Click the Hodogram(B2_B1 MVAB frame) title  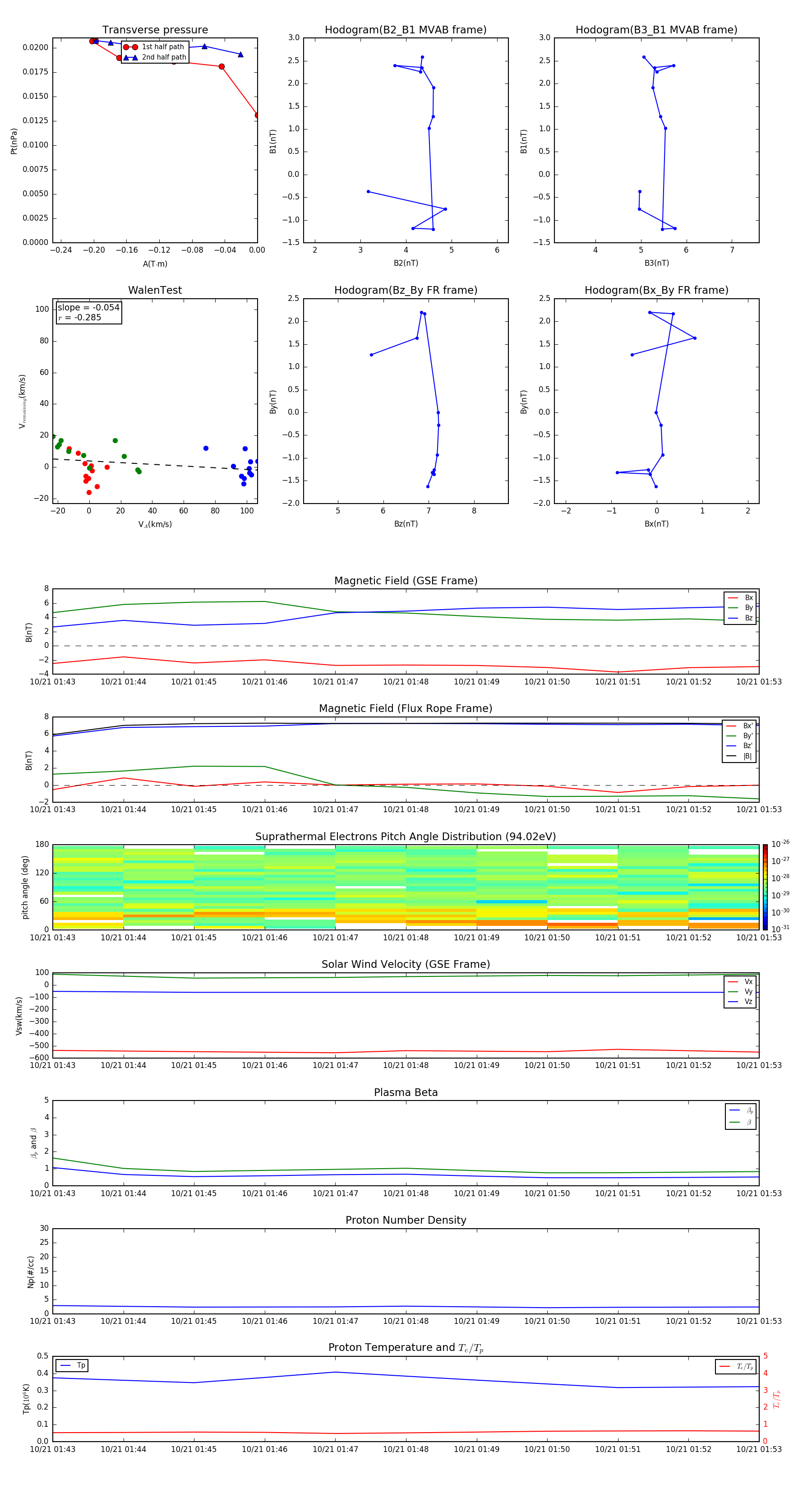click(x=406, y=30)
